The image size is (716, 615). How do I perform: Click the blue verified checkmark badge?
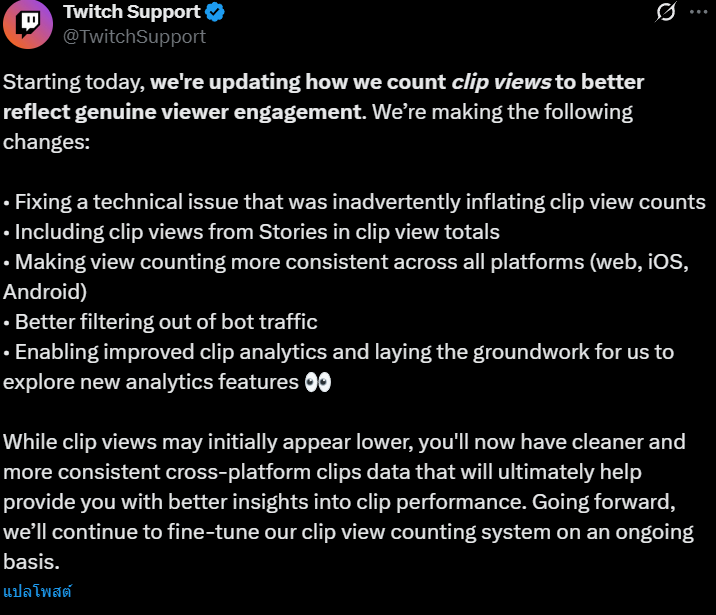[214, 12]
